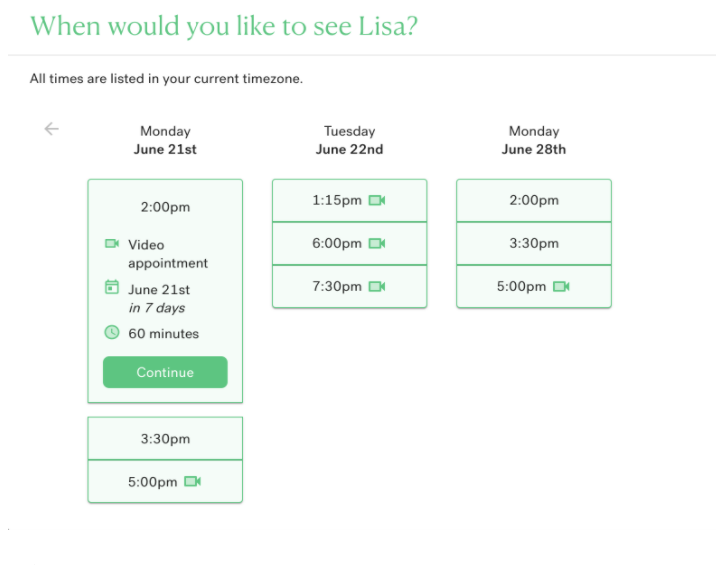Image resolution: width=716 pixels, height=568 pixels.
Task: Click the video icon beside 1:15pm
Action: (x=377, y=200)
